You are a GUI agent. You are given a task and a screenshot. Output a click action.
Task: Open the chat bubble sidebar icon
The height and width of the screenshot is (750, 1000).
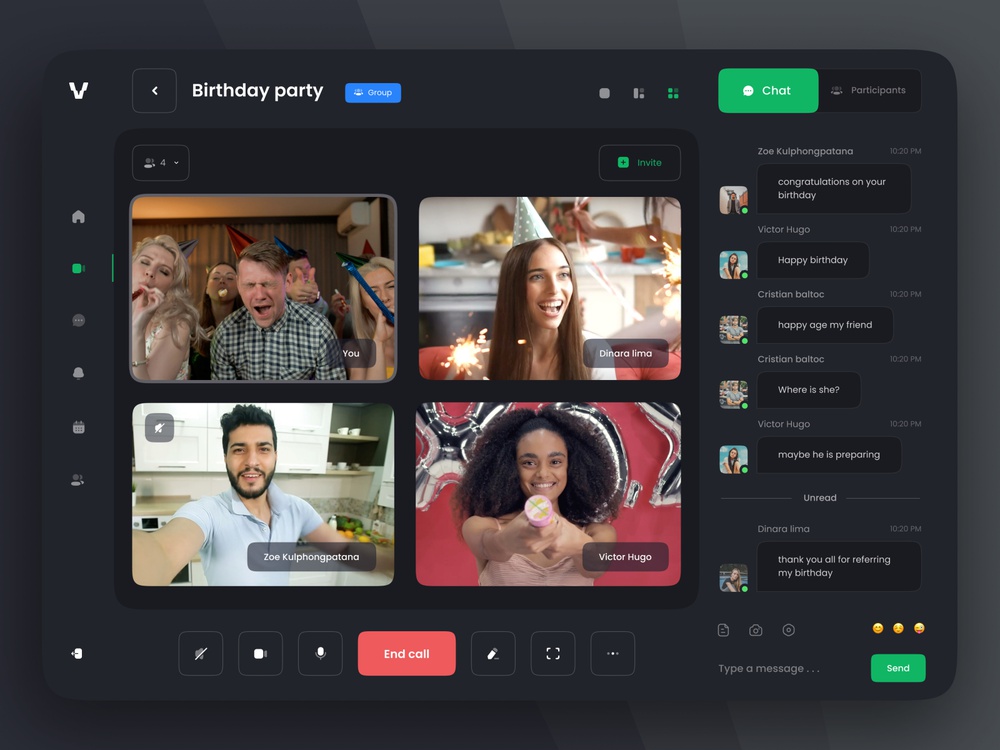click(78, 320)
